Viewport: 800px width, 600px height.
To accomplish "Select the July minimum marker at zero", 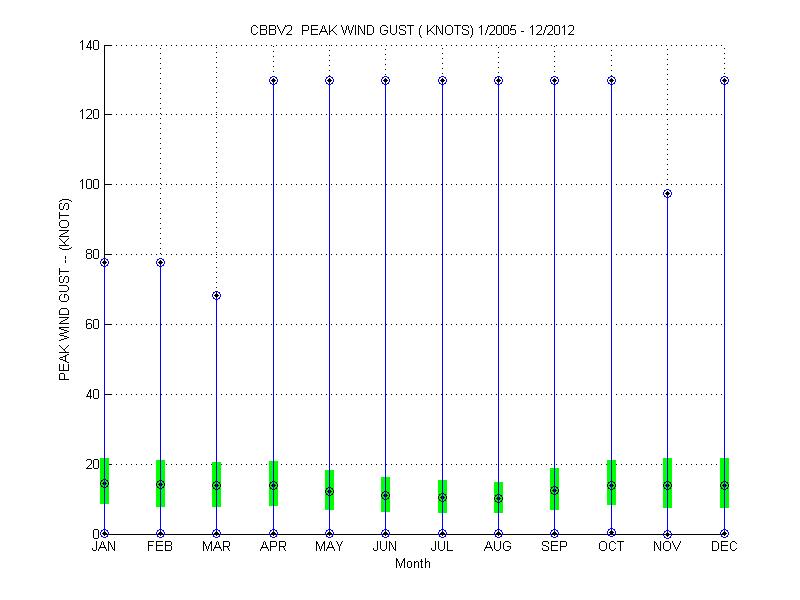I will tap(442, 534).
